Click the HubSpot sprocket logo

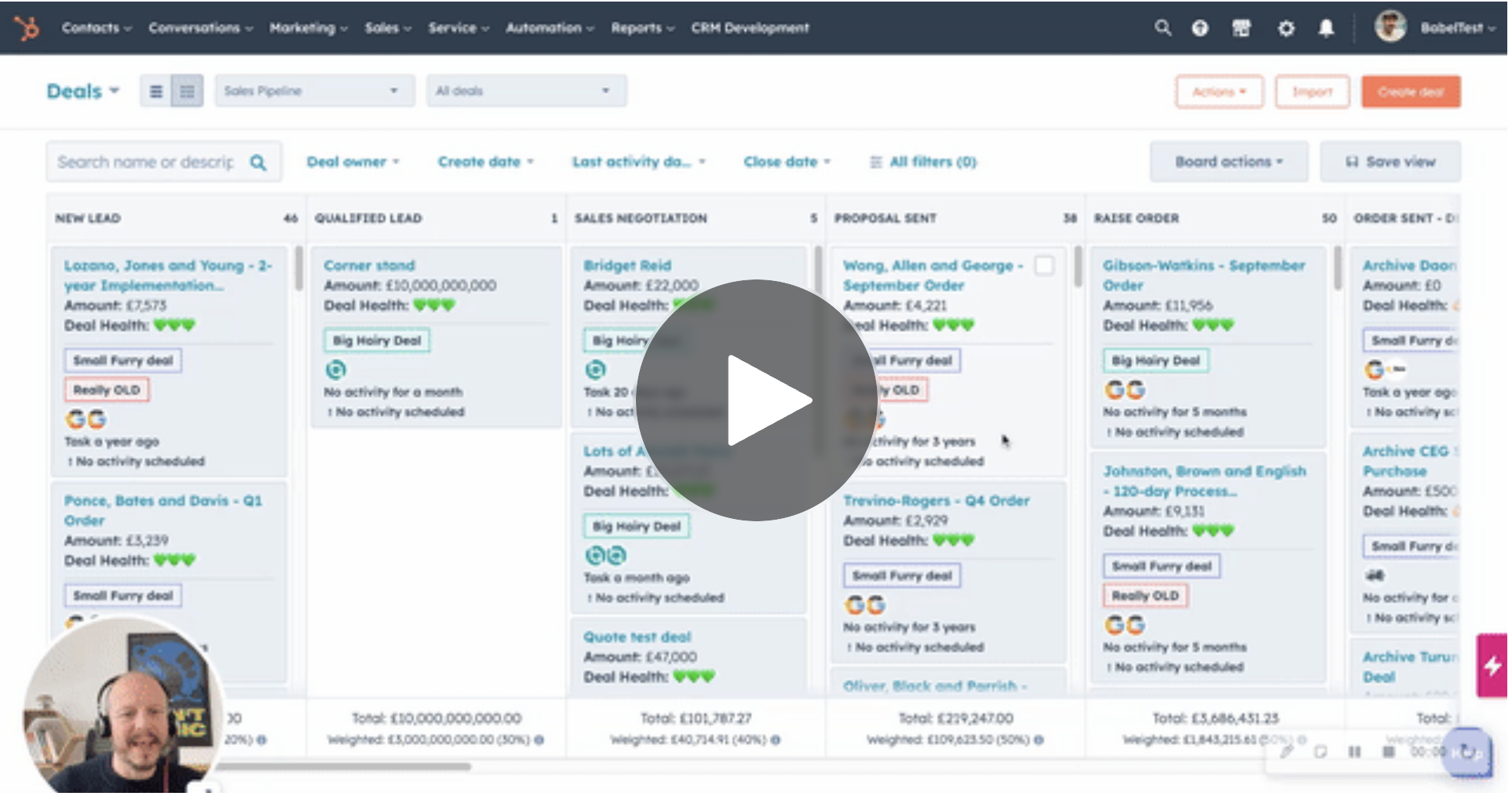pos(27,28)
